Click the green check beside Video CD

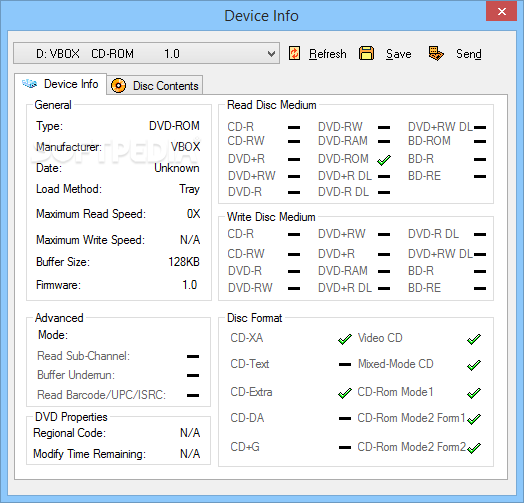point(474,339)
